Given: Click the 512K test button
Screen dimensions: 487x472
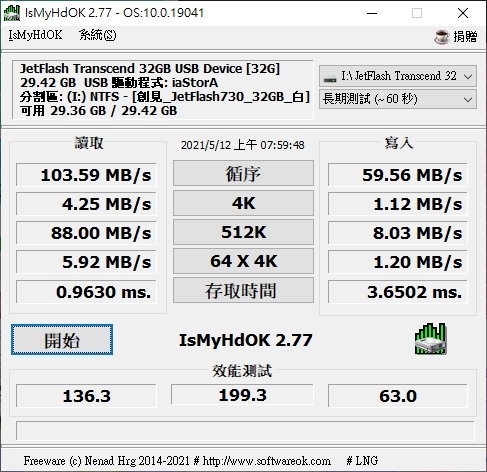Looking at the screenshot, I should [243, 232].
